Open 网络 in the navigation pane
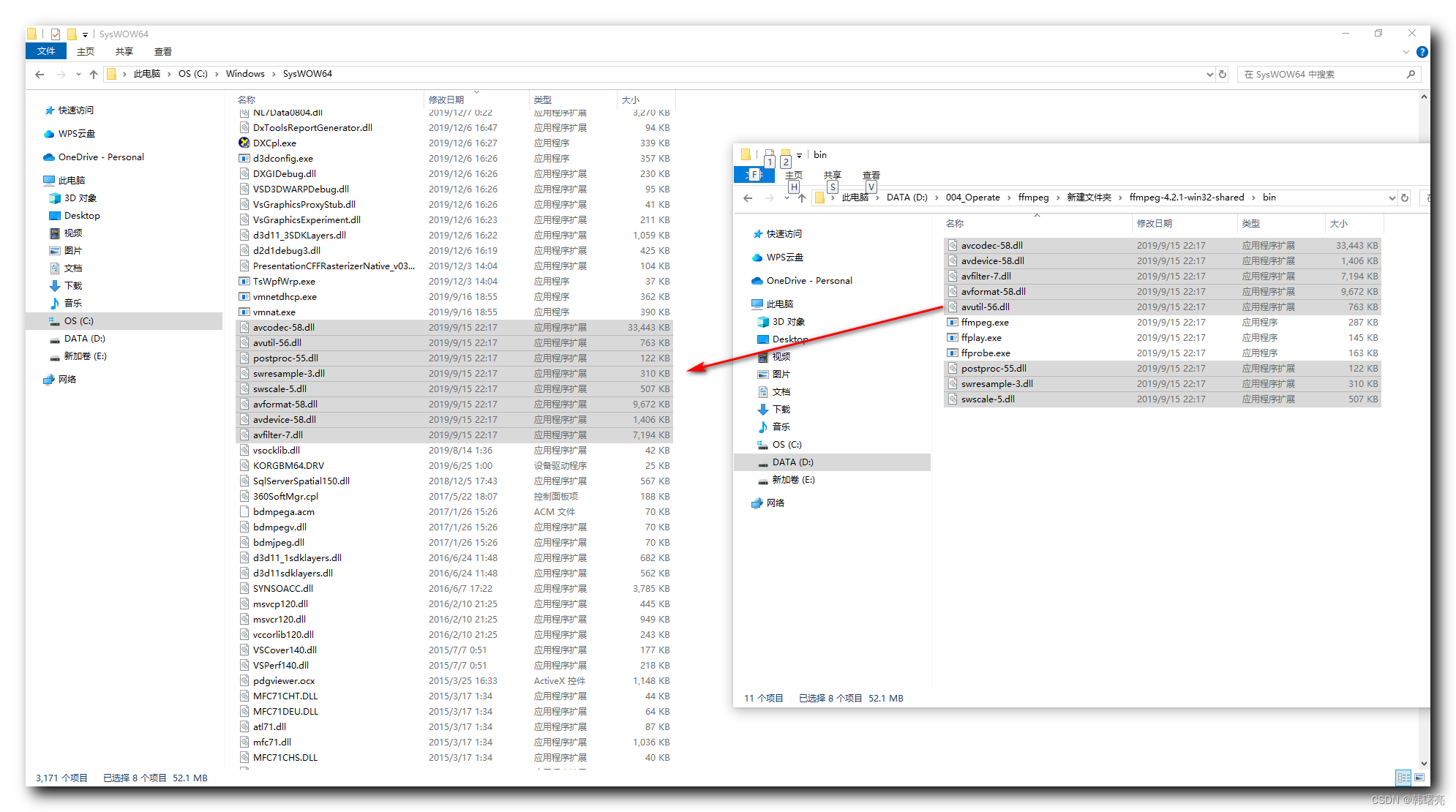The height and width of the screenshot is (812, 1456). [x=67, y=379]
